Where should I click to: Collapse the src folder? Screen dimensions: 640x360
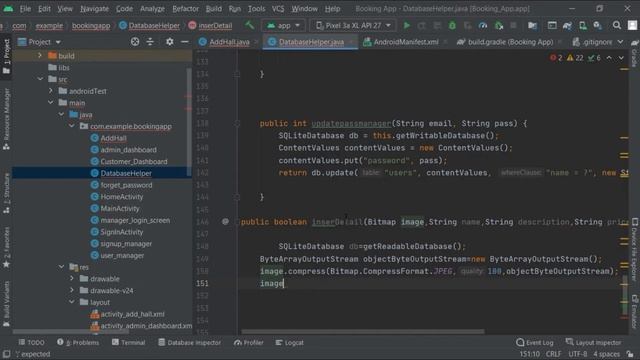[x=40, y=79]
